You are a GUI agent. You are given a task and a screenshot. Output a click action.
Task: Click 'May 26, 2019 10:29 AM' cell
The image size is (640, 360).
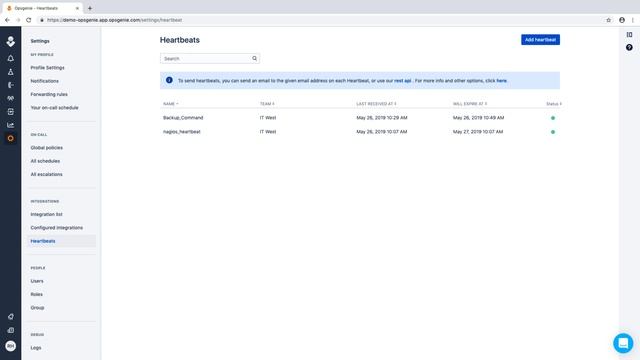pos(382,118)
